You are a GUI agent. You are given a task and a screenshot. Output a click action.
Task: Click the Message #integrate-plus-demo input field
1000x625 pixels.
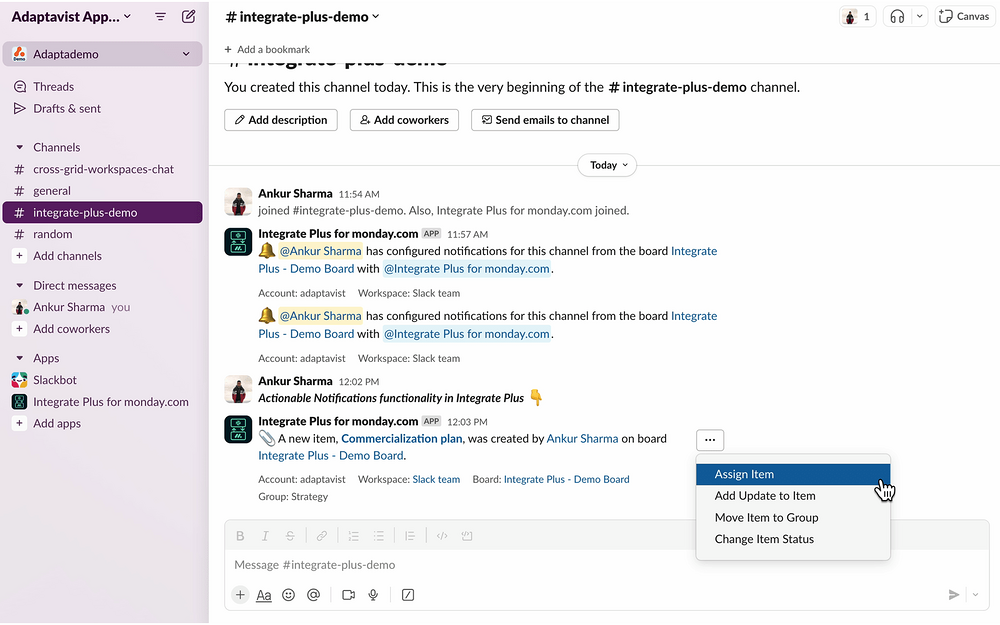tap(606, 565)
